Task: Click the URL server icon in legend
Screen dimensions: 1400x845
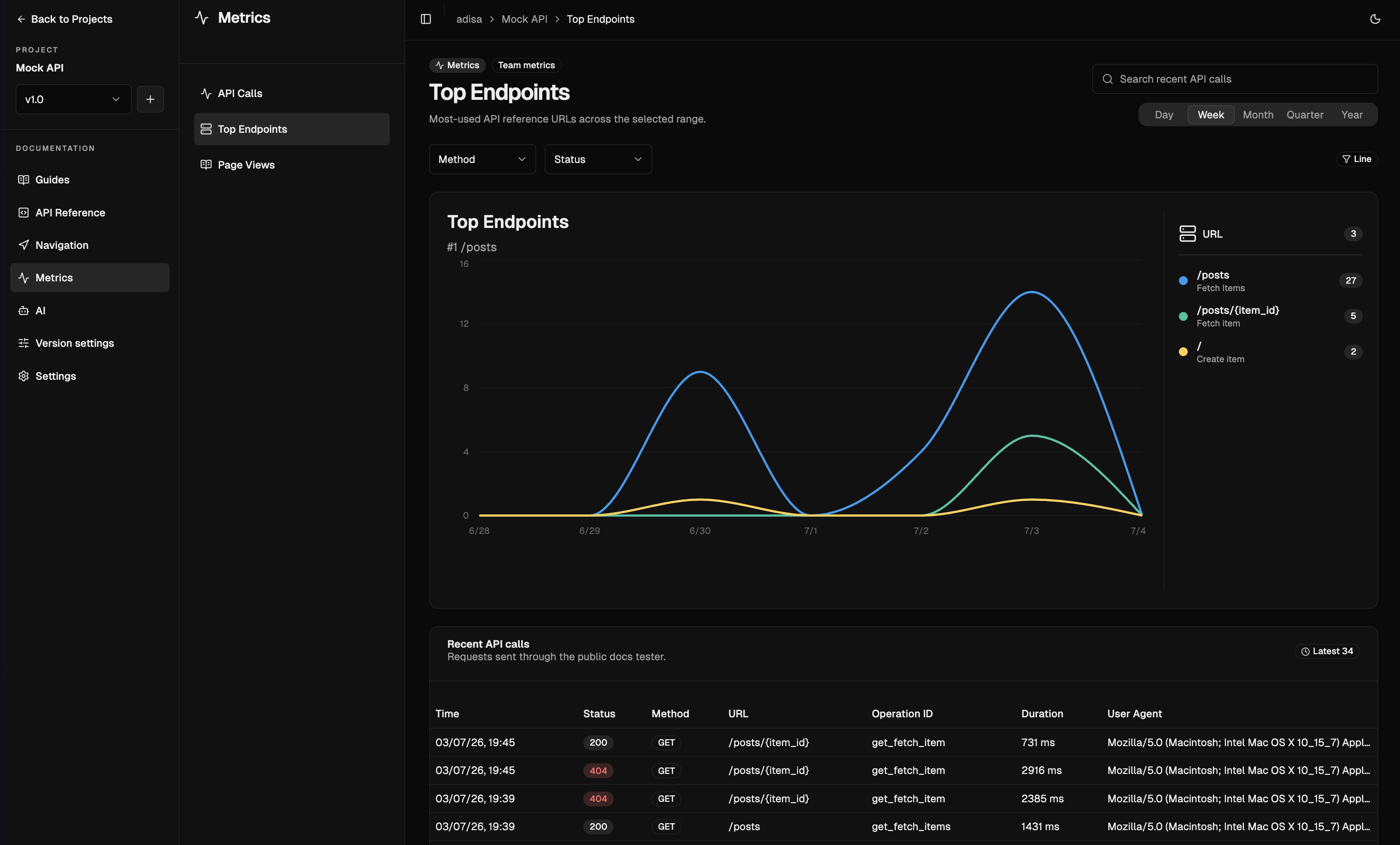Action: [1188, 234]
